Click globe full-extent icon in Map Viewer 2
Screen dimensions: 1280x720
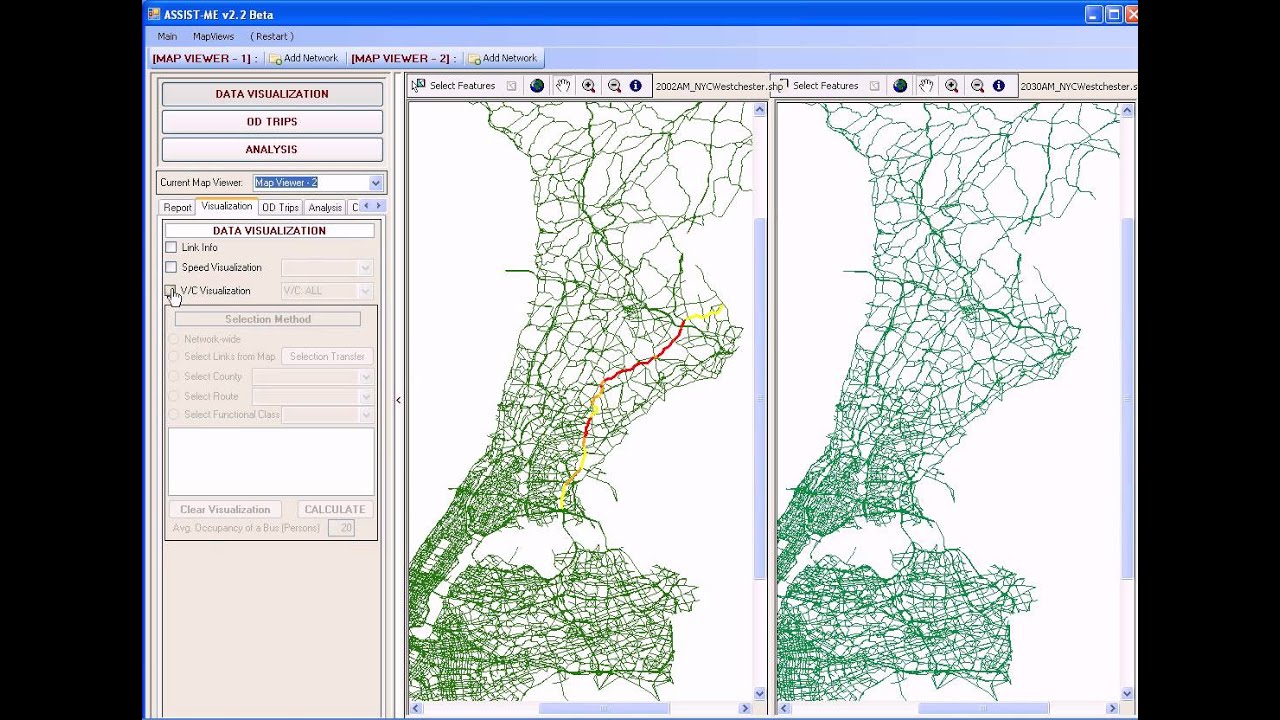[x=900, y=86]
